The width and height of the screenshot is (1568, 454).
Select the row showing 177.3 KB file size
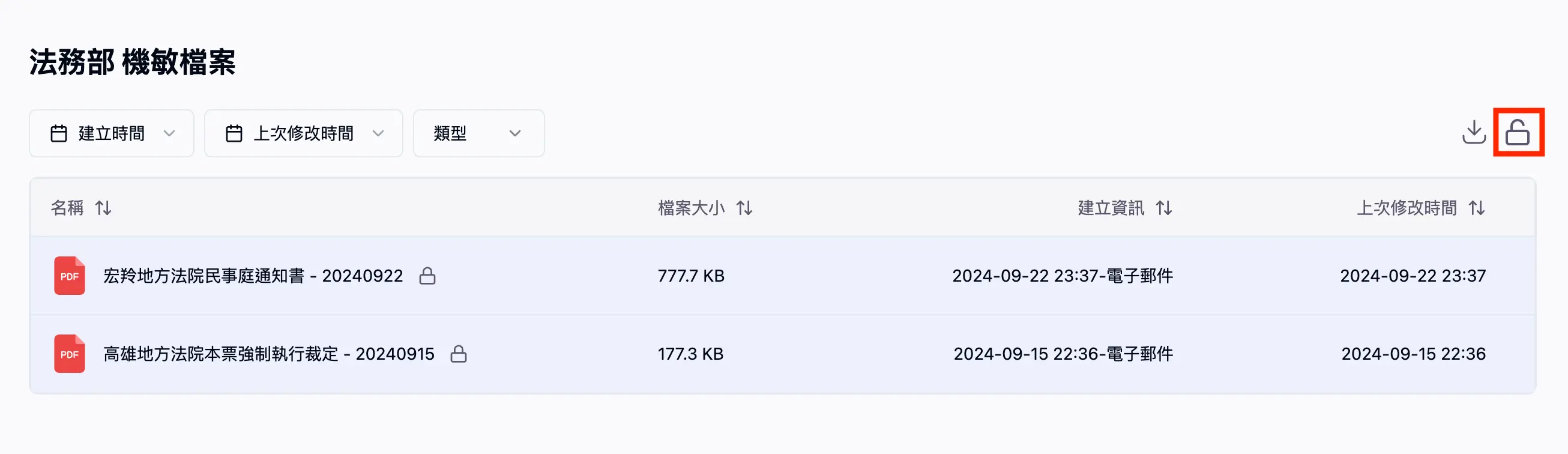692,354
